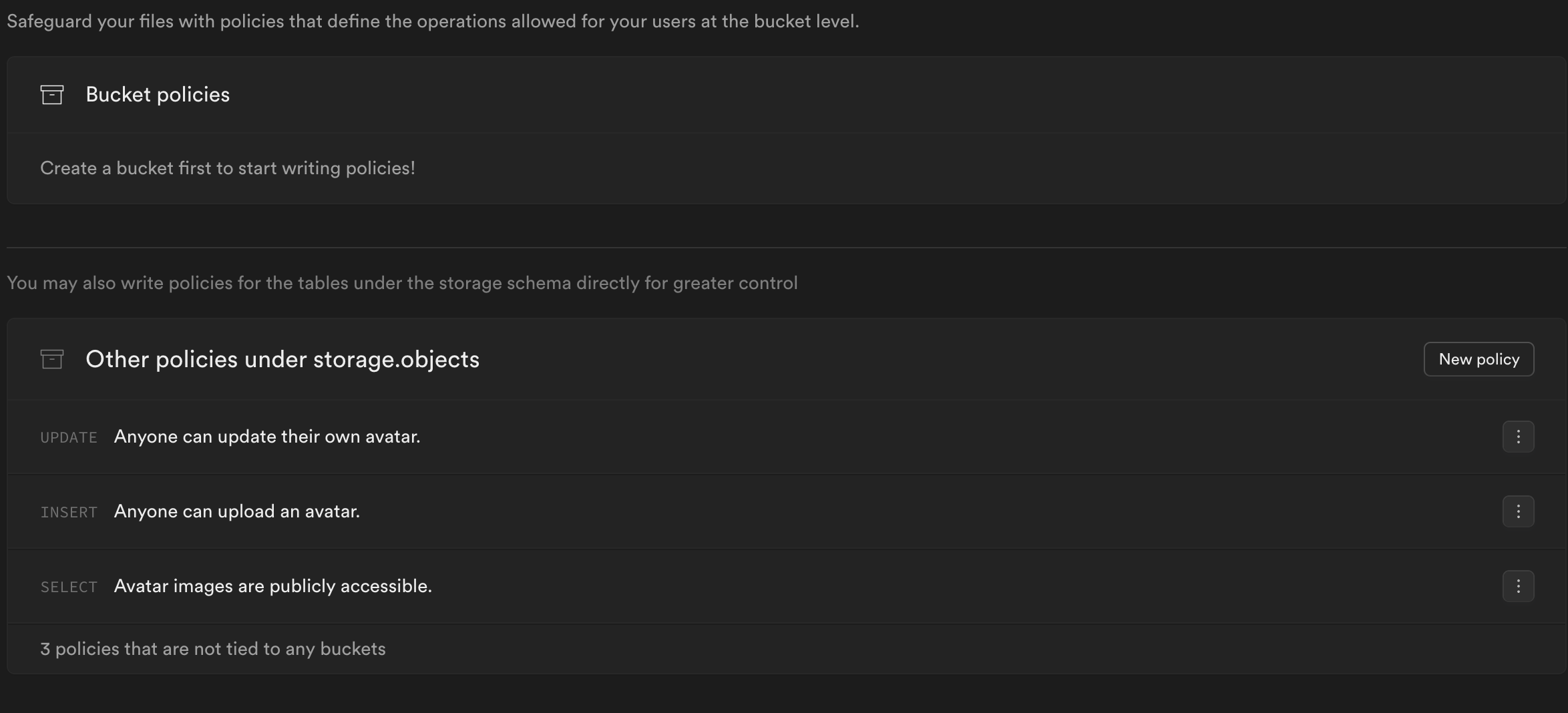The width and height of the screenshot is (1568, 713).
Task: Click the New policy button
Action: tap(1479, 359)
